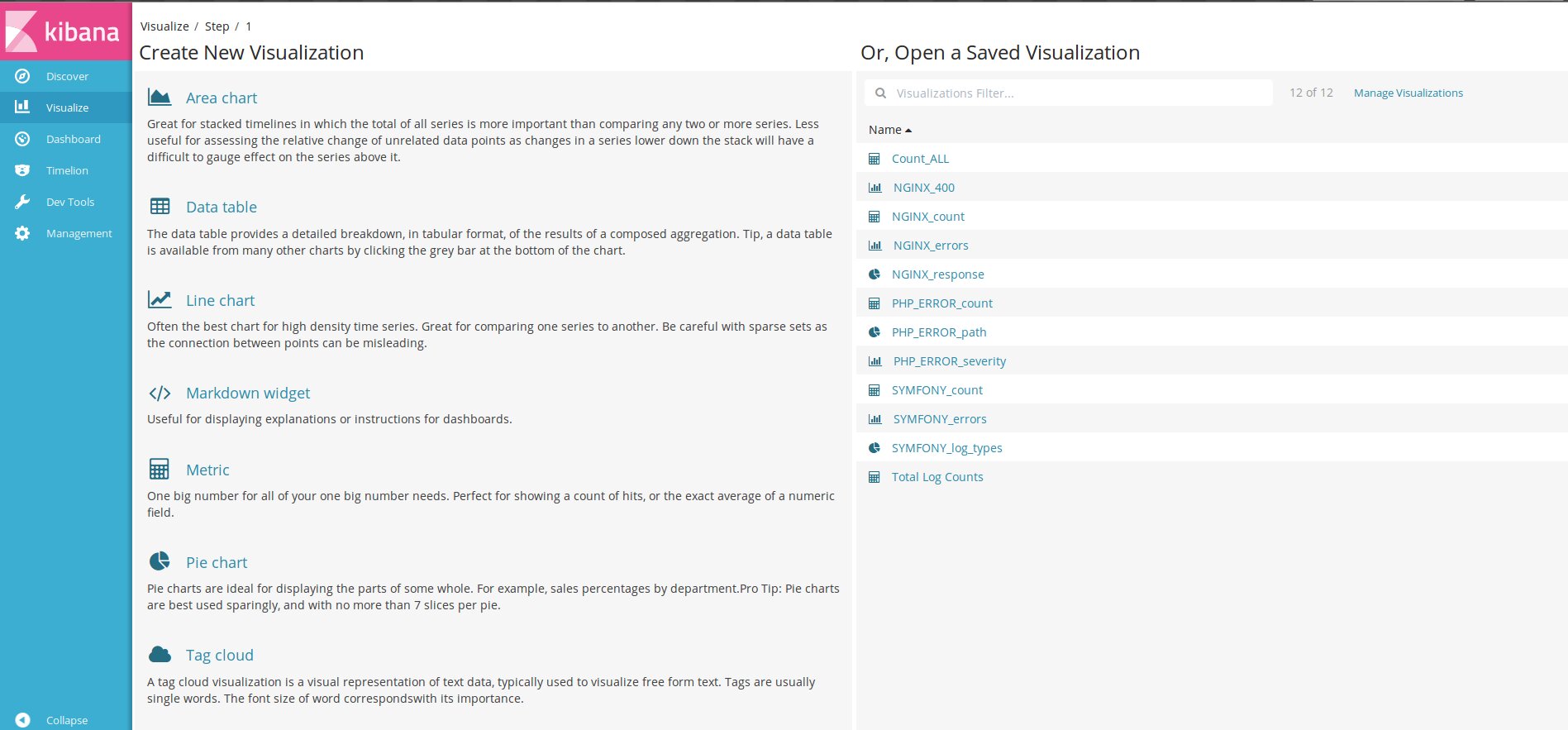Open saved visualization Total Log Counts

[x=937, y=477]
